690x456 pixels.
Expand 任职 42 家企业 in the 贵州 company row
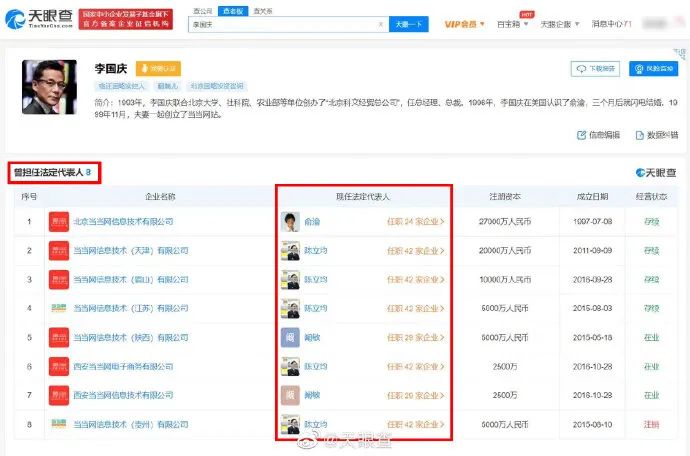point(415,424)
